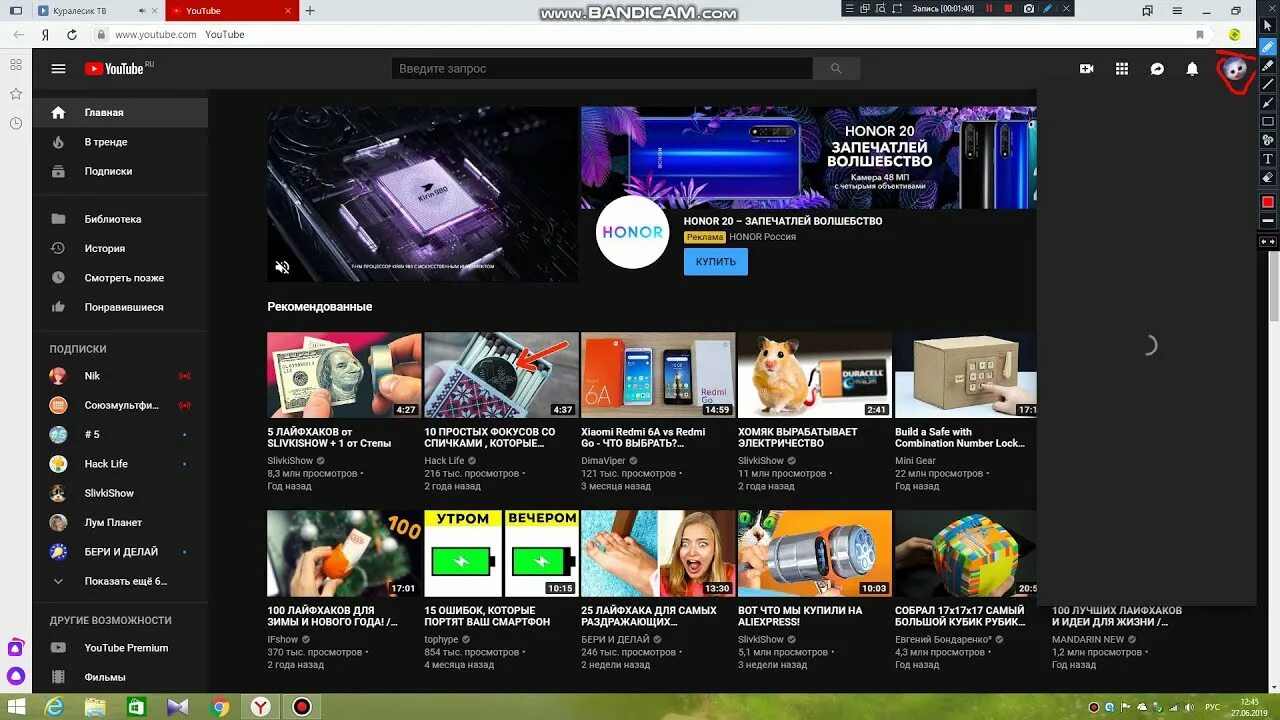Open Internet Explorer from taskbar

pos(55,707)
